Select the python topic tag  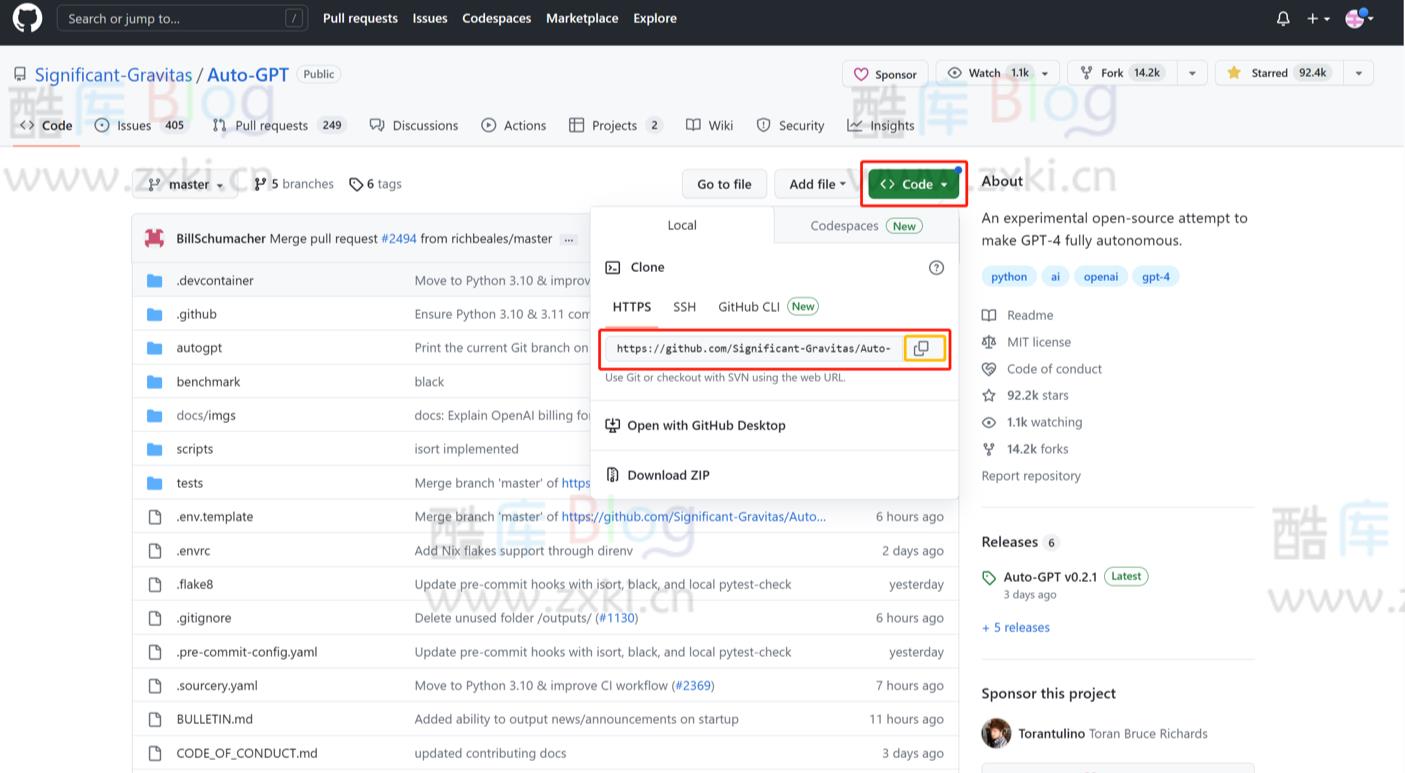pyautogui.click(x=1008, y=277)
